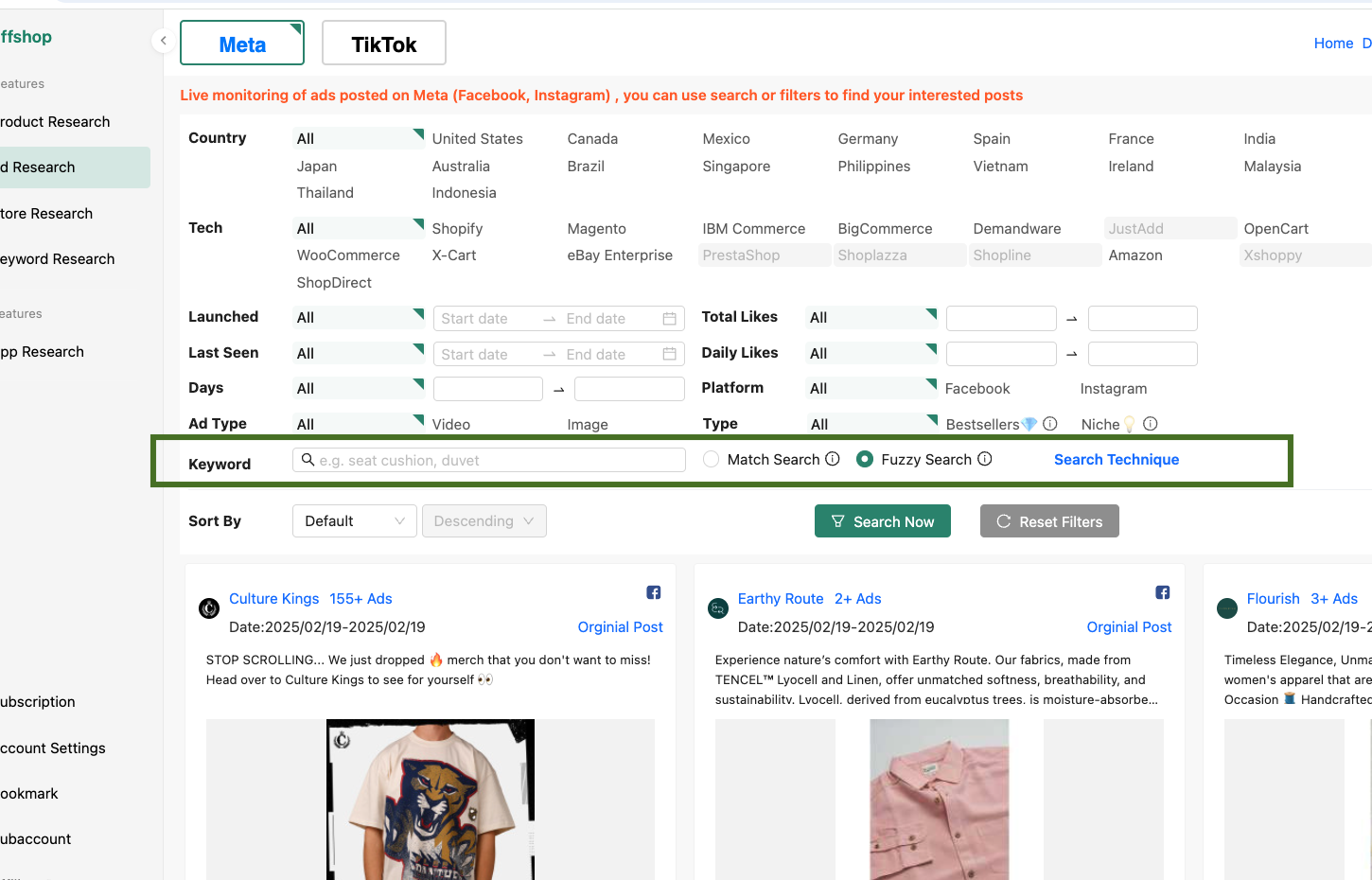Open the Sort By Default dropdown

354,521
